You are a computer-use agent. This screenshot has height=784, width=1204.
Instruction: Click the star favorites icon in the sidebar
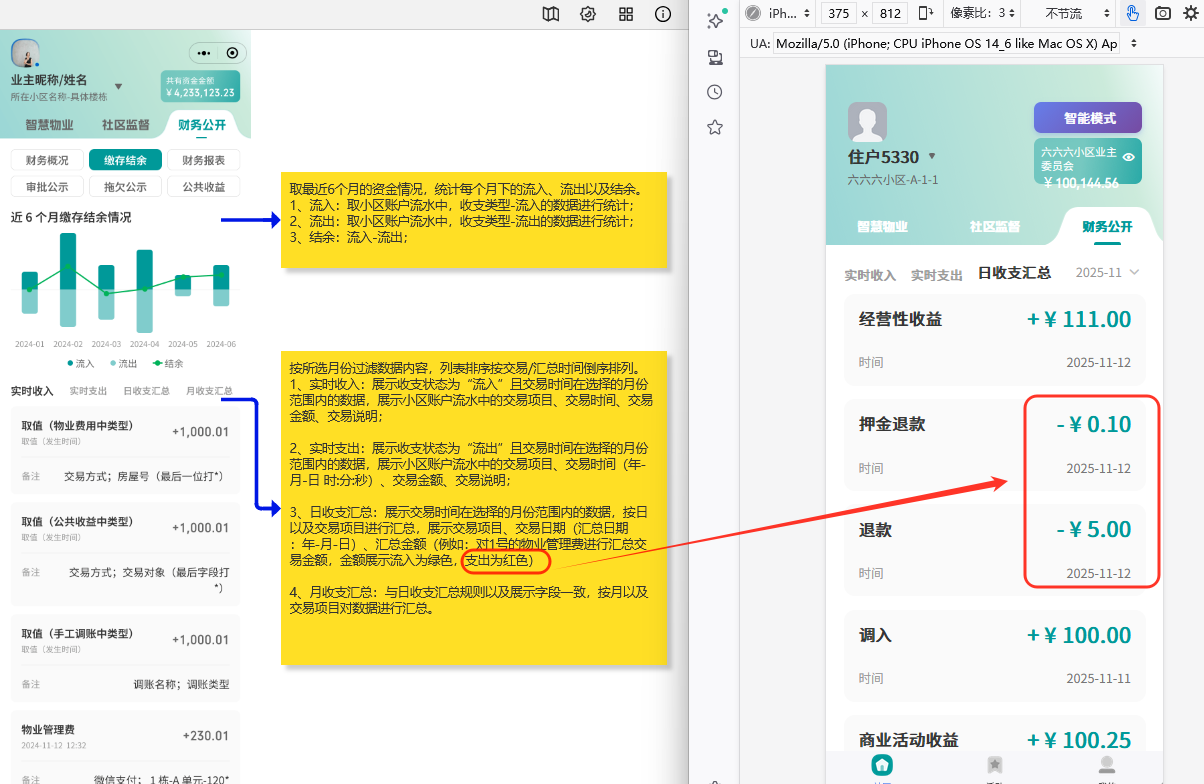tap(715, 127)
